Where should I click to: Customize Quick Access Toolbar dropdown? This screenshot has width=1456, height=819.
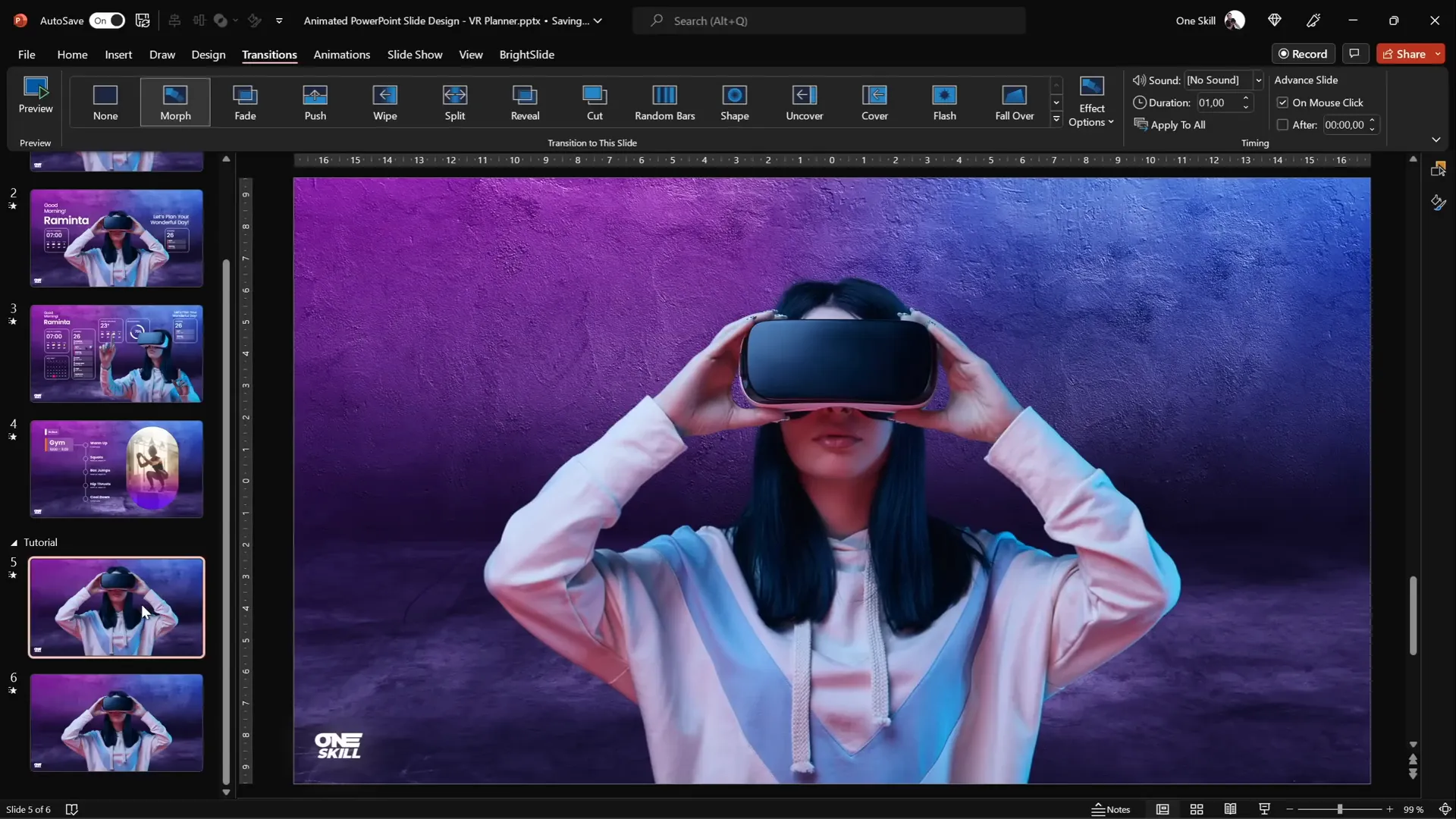pos(279,20)
